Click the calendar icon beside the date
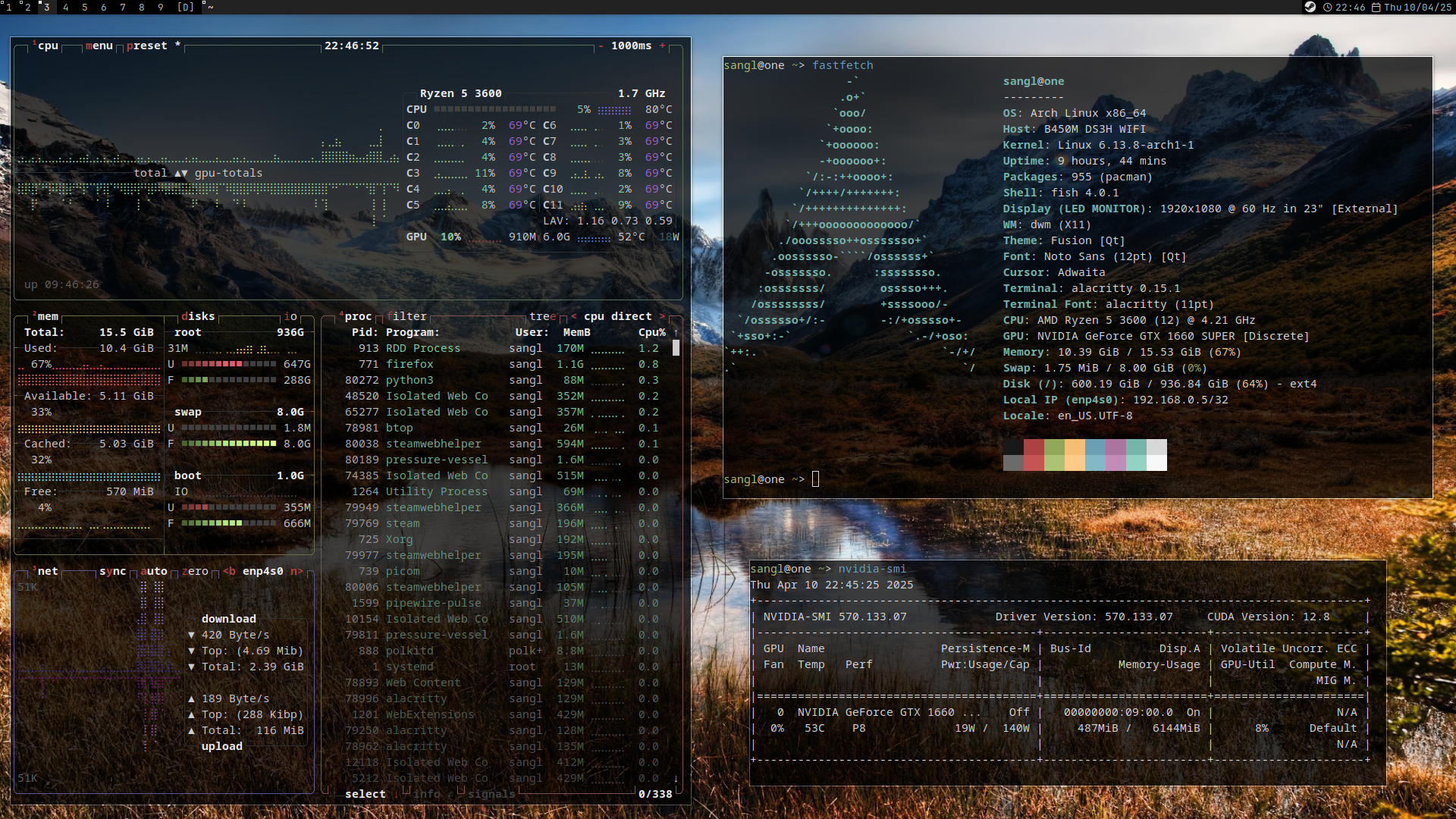The image size is (1456, 819). [1376, 8]
